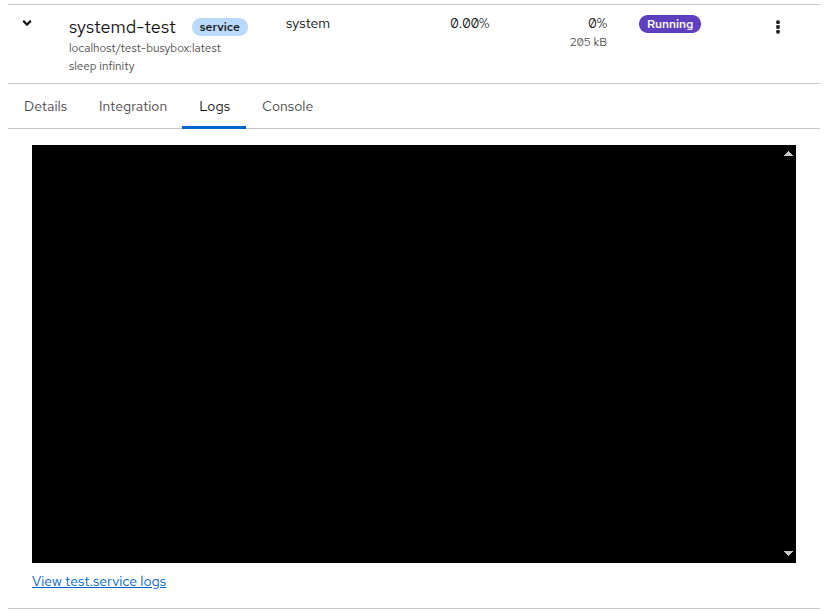Collapse the systemd-test container row
Image resolution: width=832 pixels, height=611 pixels.
point(27,23)
